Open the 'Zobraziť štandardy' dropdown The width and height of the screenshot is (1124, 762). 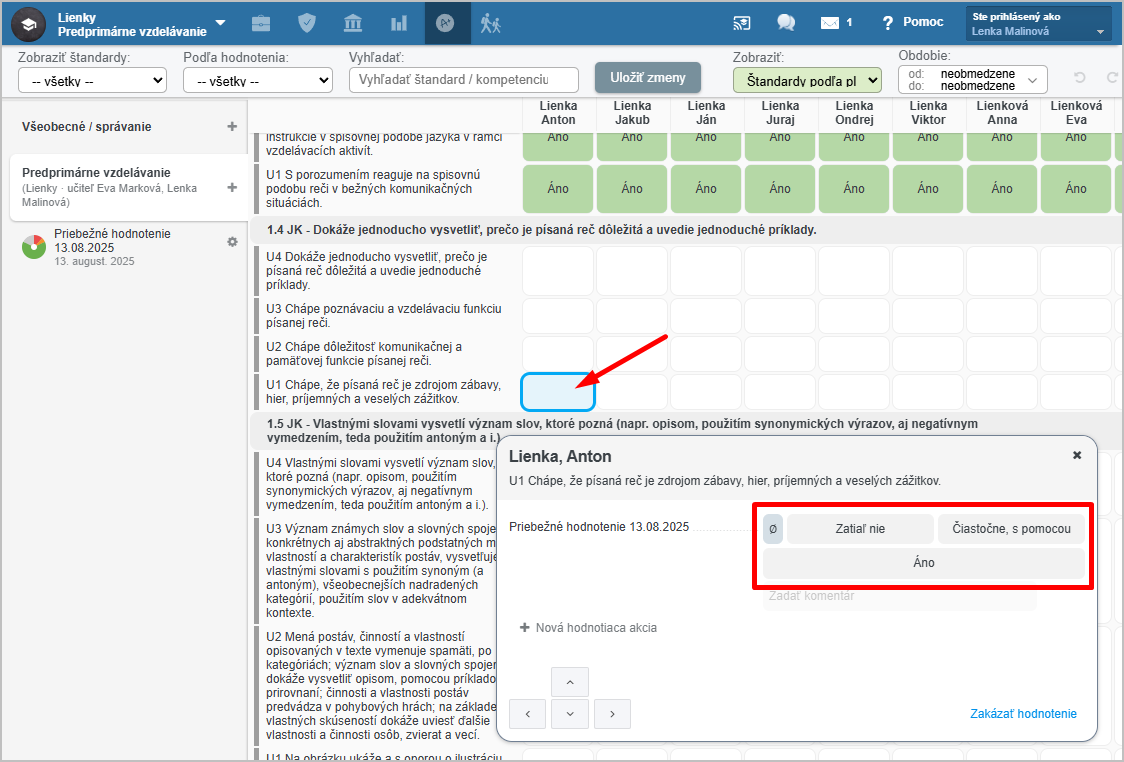[92, 80]
